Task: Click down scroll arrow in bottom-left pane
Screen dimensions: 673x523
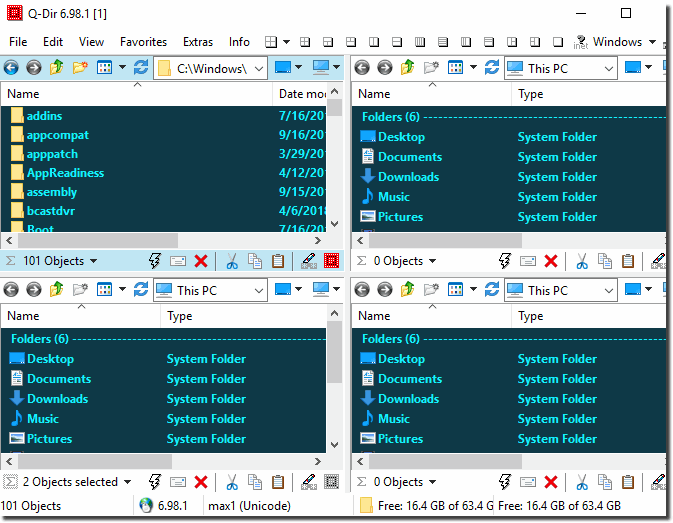Action: [x=335, y=444]
